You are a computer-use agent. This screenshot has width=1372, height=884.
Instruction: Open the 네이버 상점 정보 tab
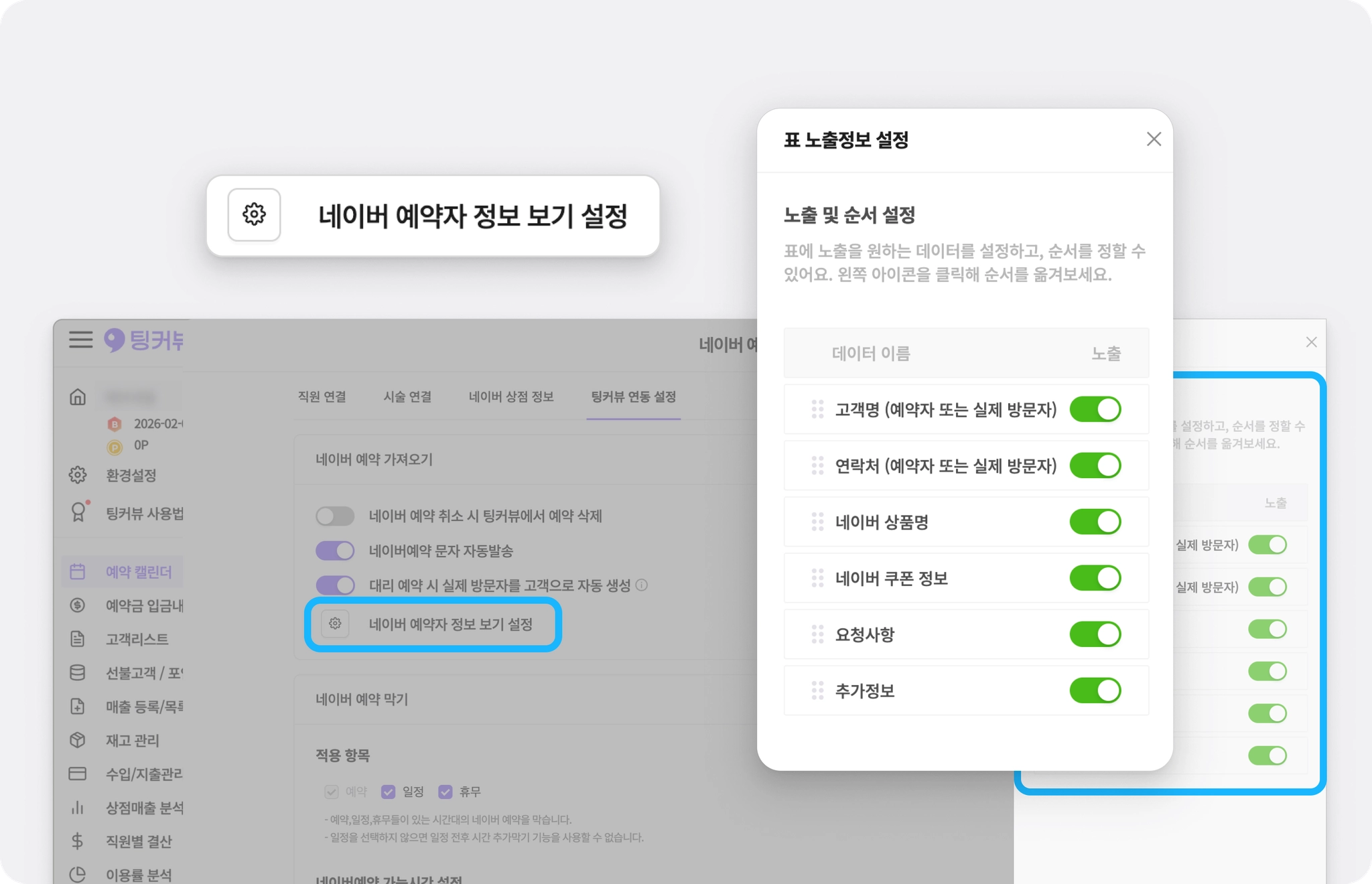(511, 396)
